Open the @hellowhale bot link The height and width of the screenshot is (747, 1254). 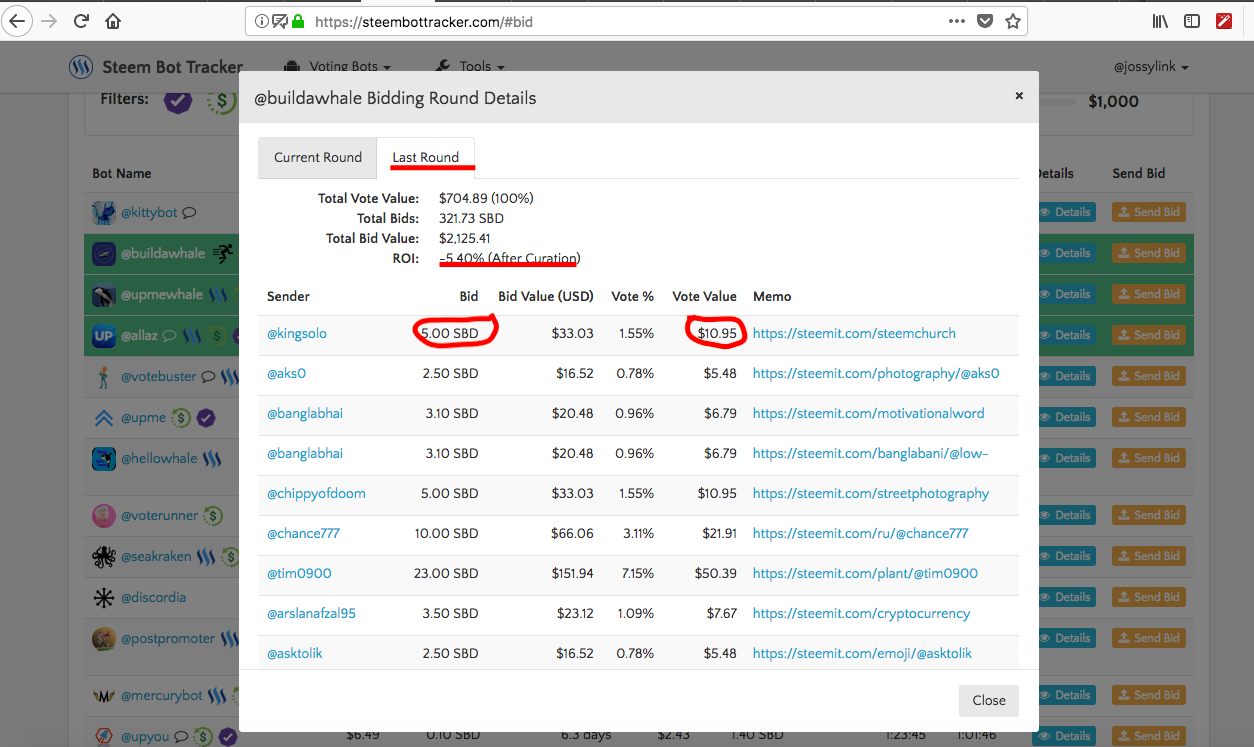tap(160, 459)
